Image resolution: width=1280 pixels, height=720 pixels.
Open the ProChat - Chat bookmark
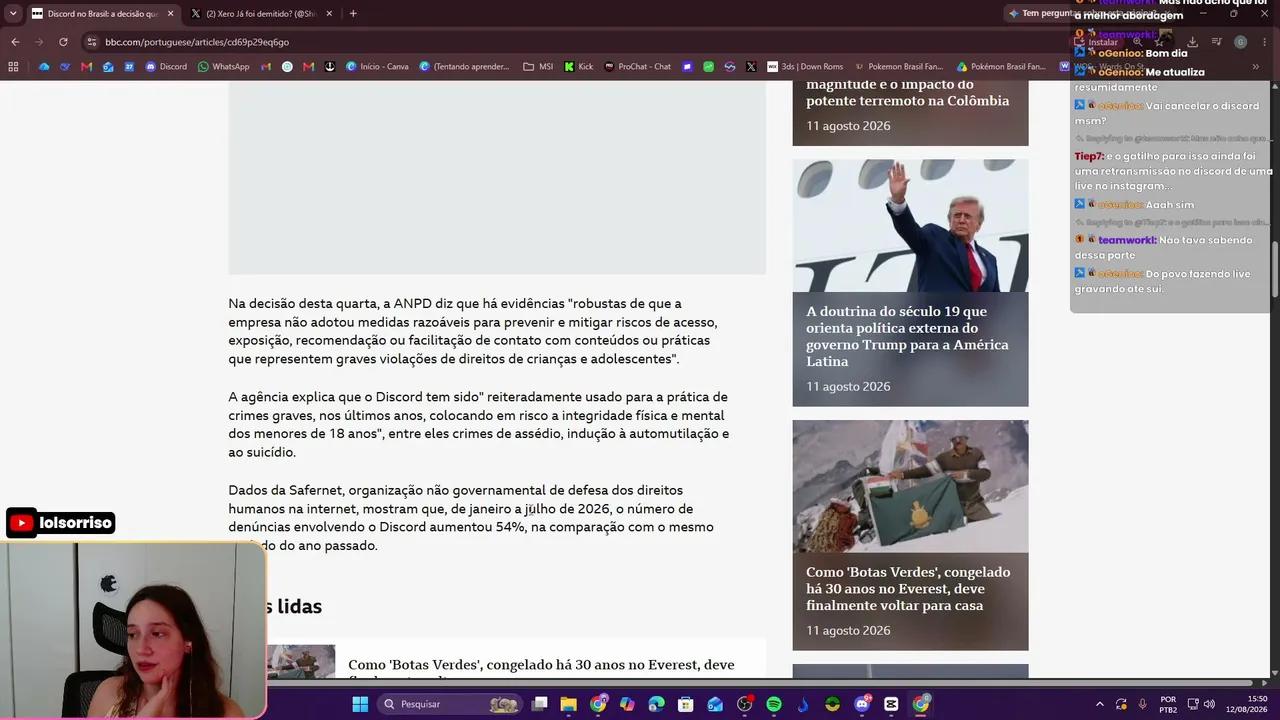[x=637, y=67]
